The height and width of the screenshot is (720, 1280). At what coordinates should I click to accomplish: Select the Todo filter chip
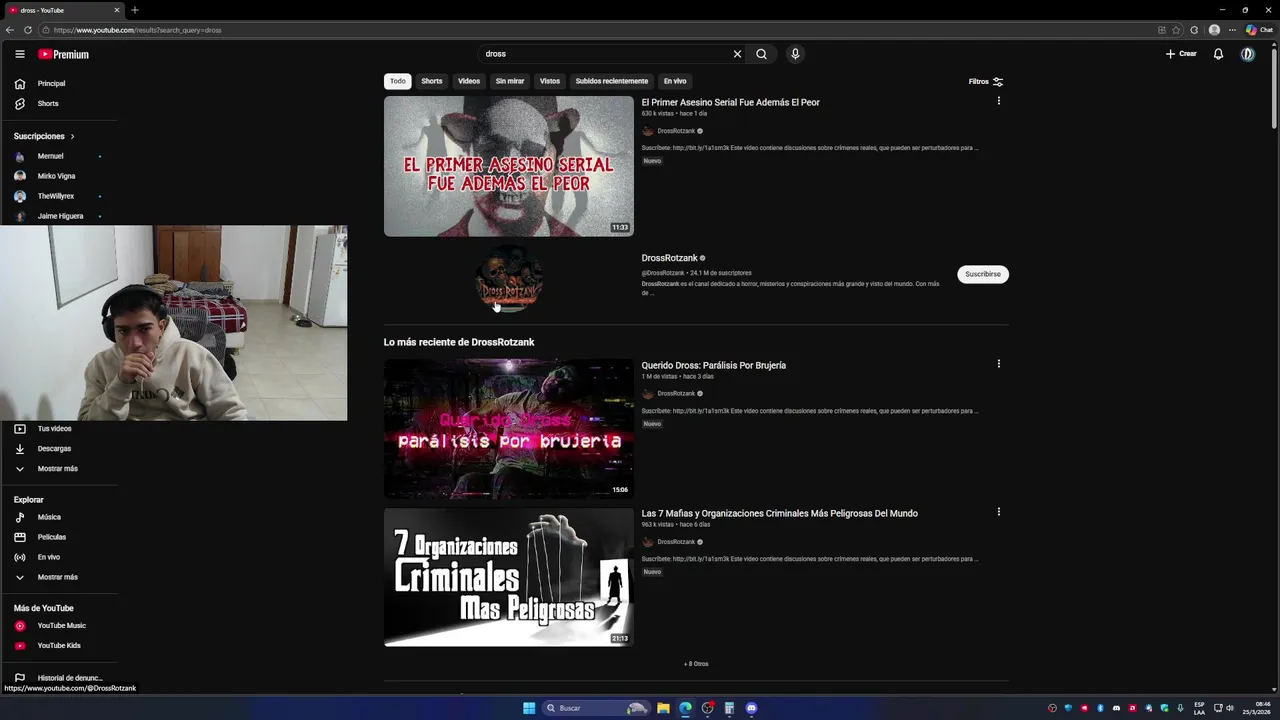click(x=398, y=81)
